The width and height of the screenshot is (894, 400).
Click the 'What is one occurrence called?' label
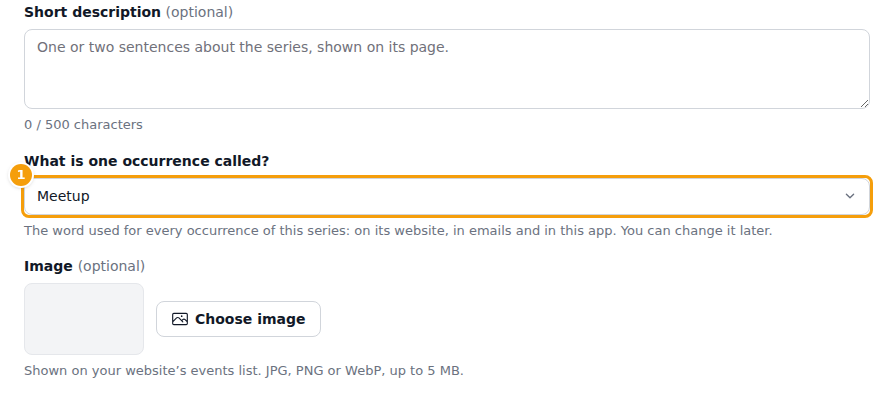point(147,161)
